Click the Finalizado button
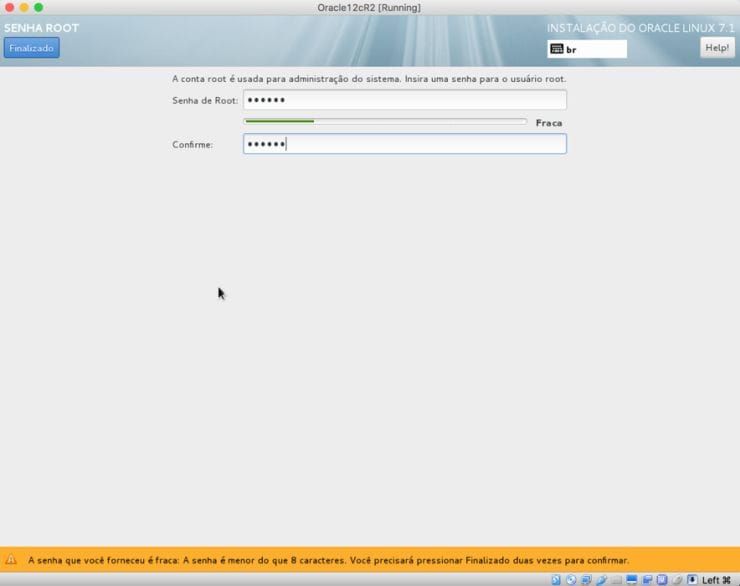 coord(32,48)
